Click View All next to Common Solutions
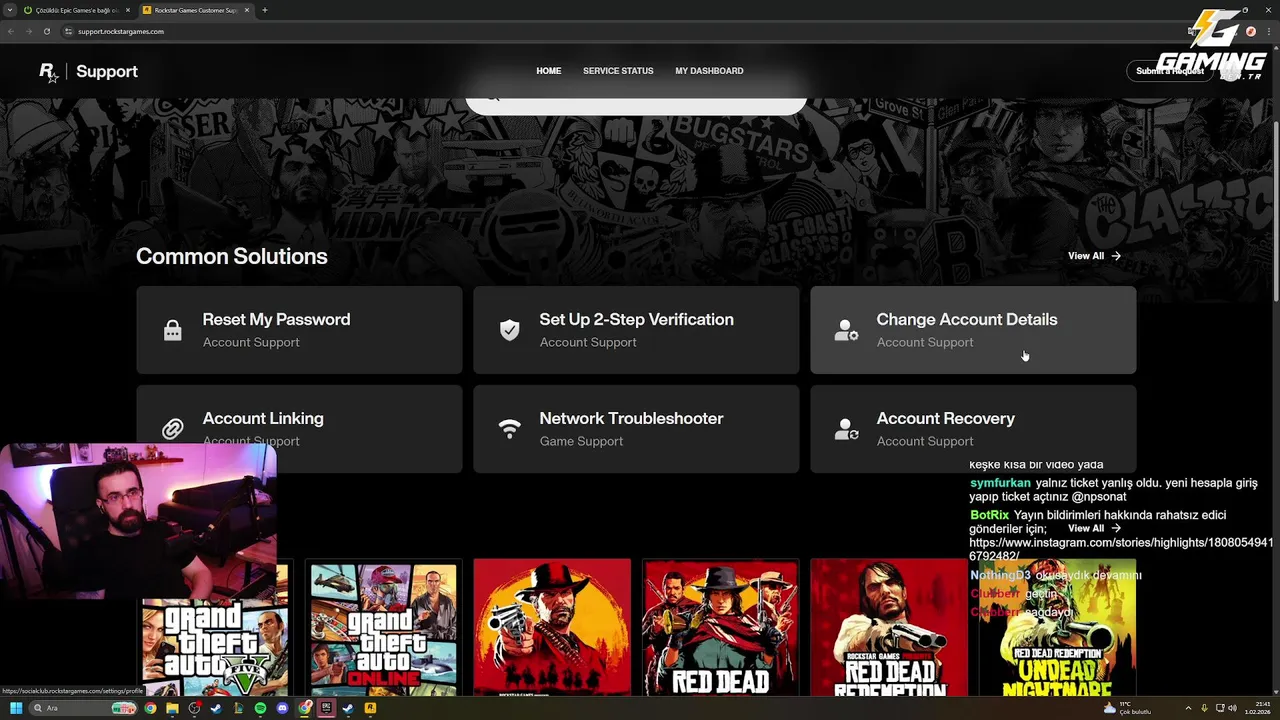The height and width of the screenshot is (720, 1280). click(x=1094, y=256)
